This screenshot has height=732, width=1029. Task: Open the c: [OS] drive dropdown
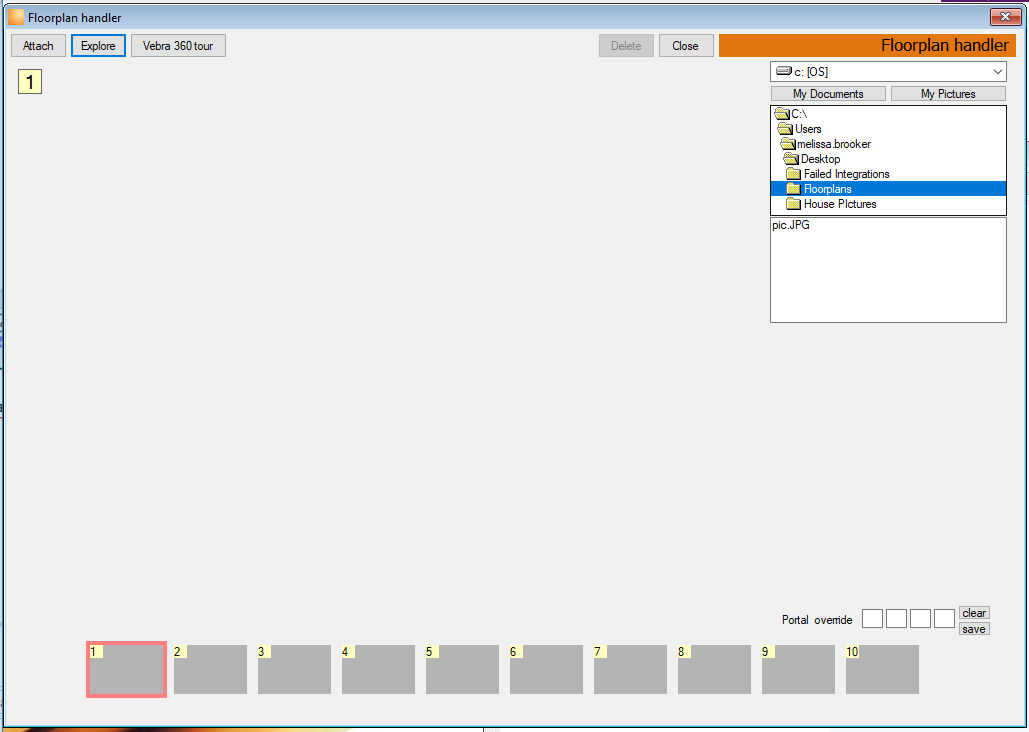click(x=888, y=72)
